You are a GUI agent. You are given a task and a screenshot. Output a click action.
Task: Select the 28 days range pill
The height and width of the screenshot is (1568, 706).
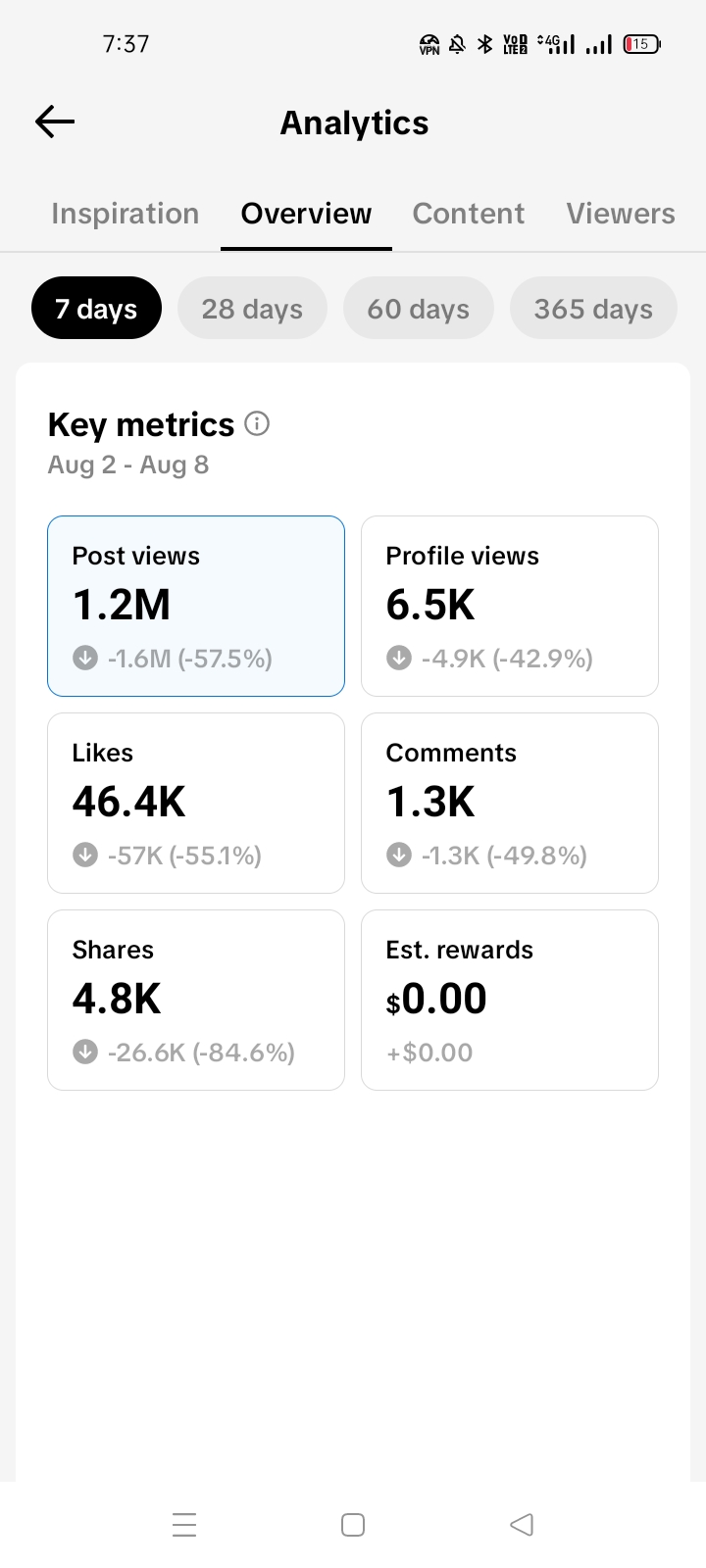click(252, 308)
